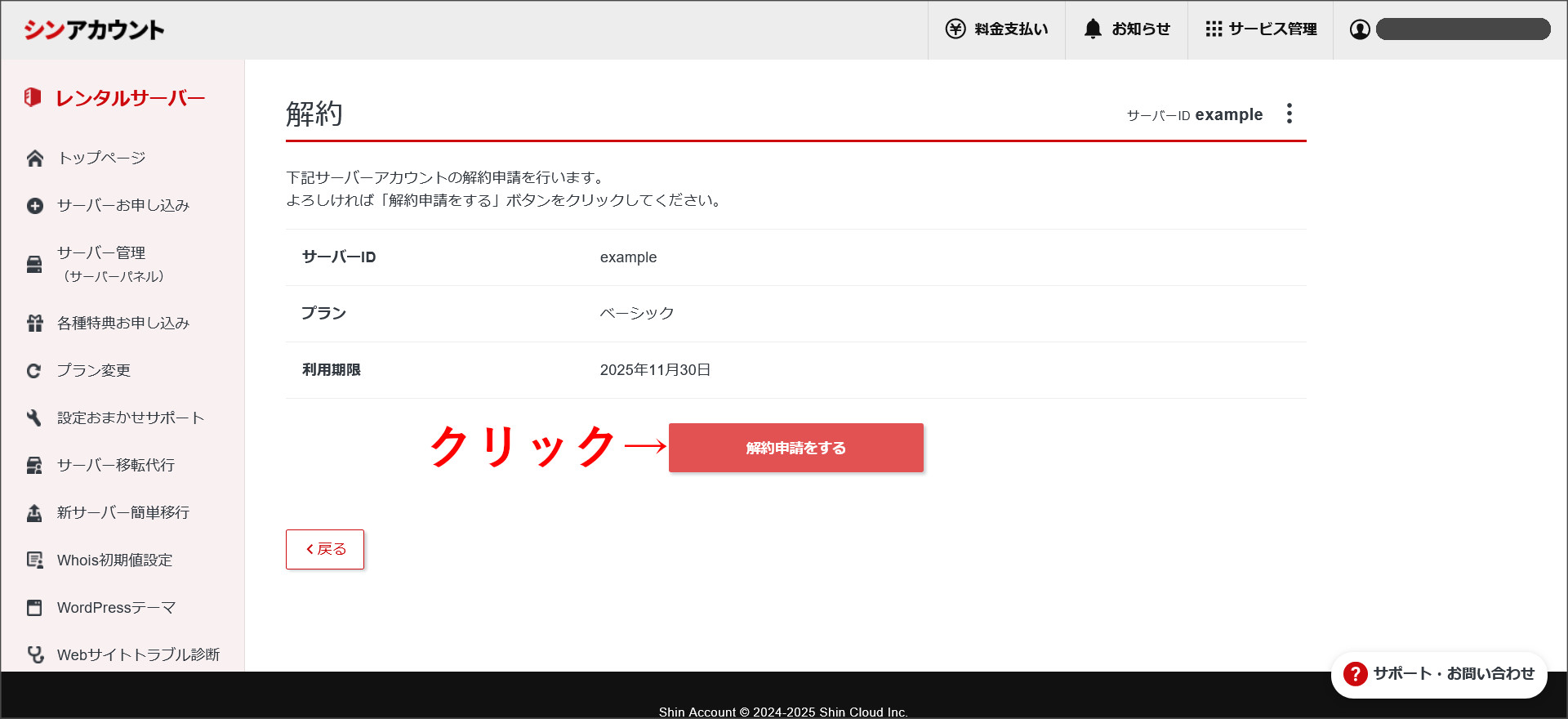Screen dimensions: 1568x719
Task: Click the server icon for サーバー管理
Action: 34,265
